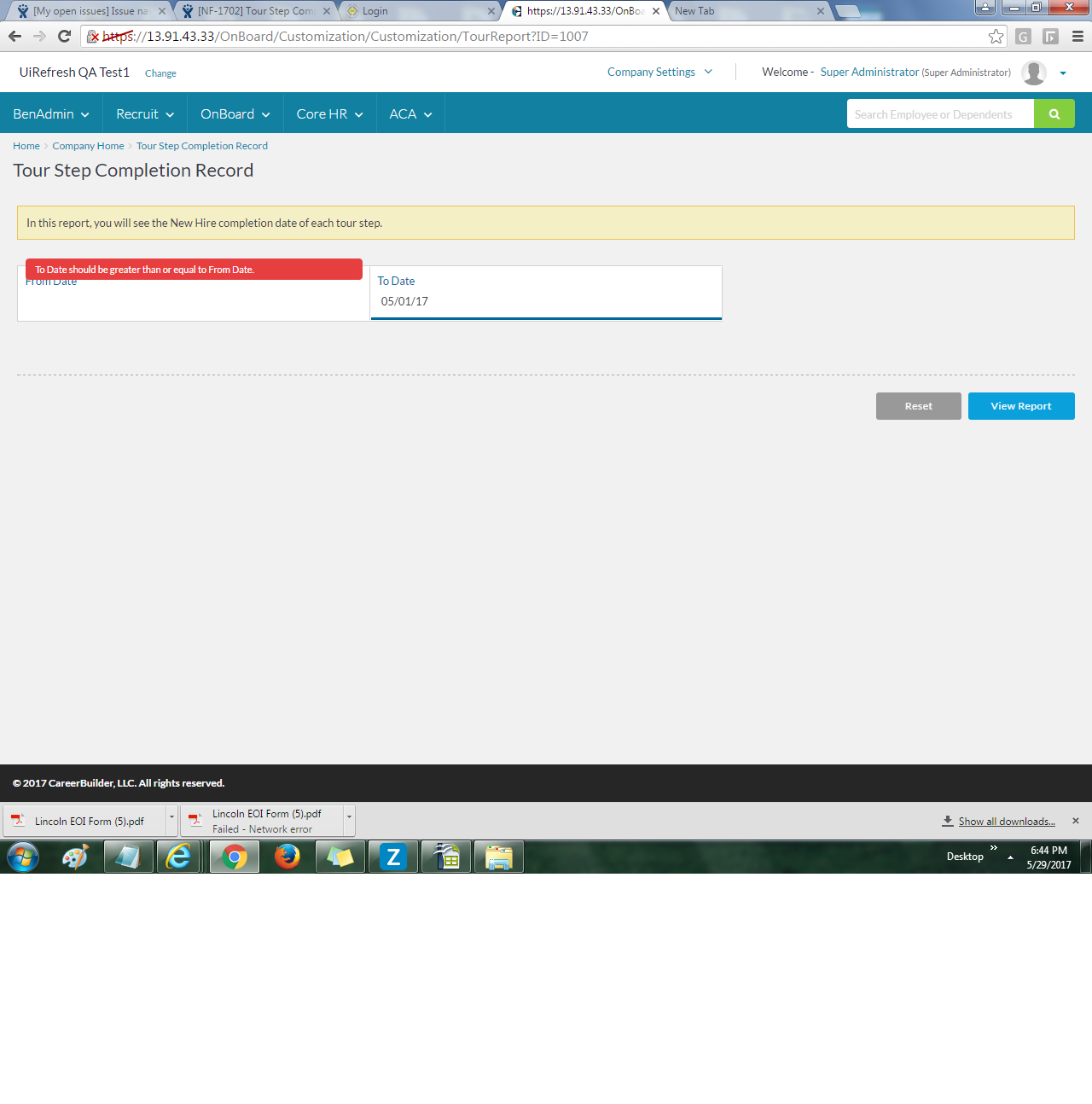Expand Company Settings dropdown
Viewport: 1092px width, 1104px height.
click(659, 73)
